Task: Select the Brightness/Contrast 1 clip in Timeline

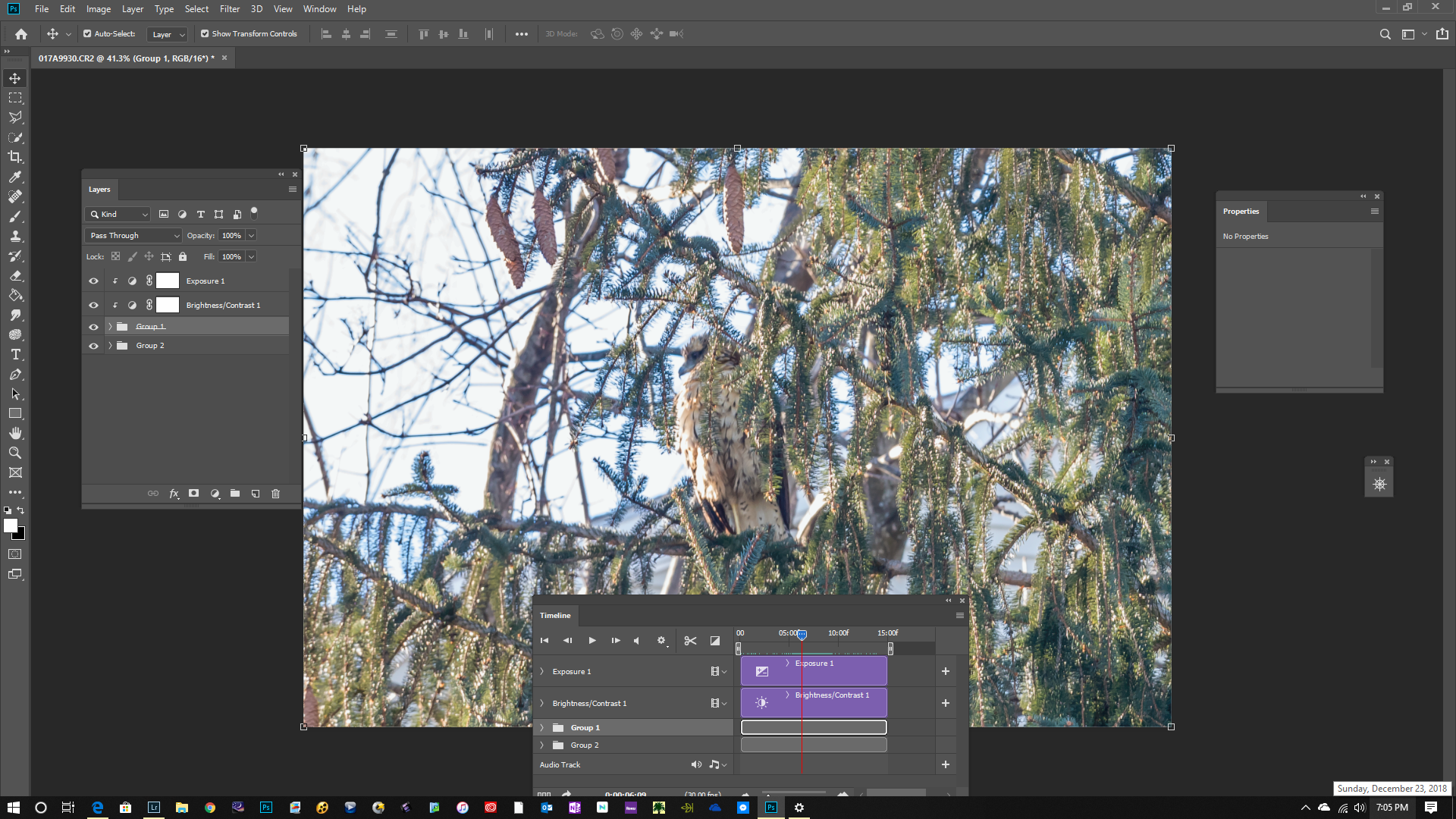Action: [x=814, y=703]
